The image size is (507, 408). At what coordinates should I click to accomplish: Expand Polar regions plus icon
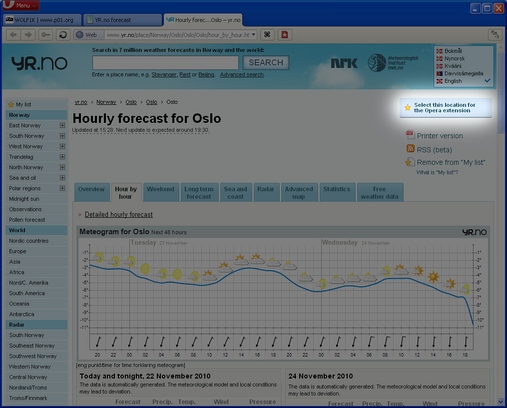tap(62, 188)
